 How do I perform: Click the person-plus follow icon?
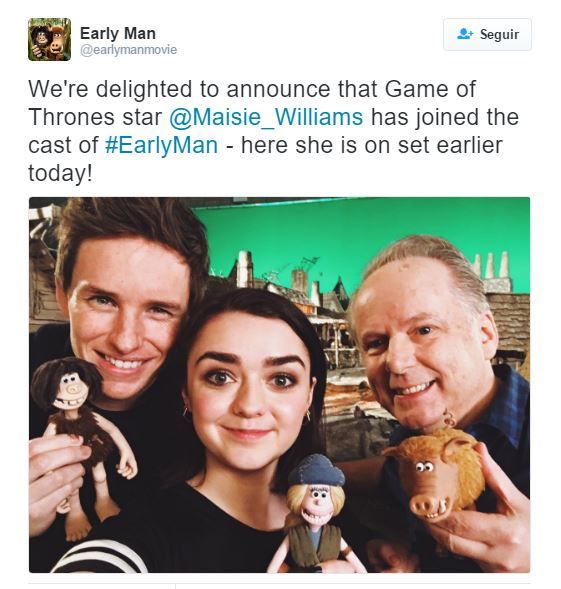pyautogui.click(x=465, y=34)
